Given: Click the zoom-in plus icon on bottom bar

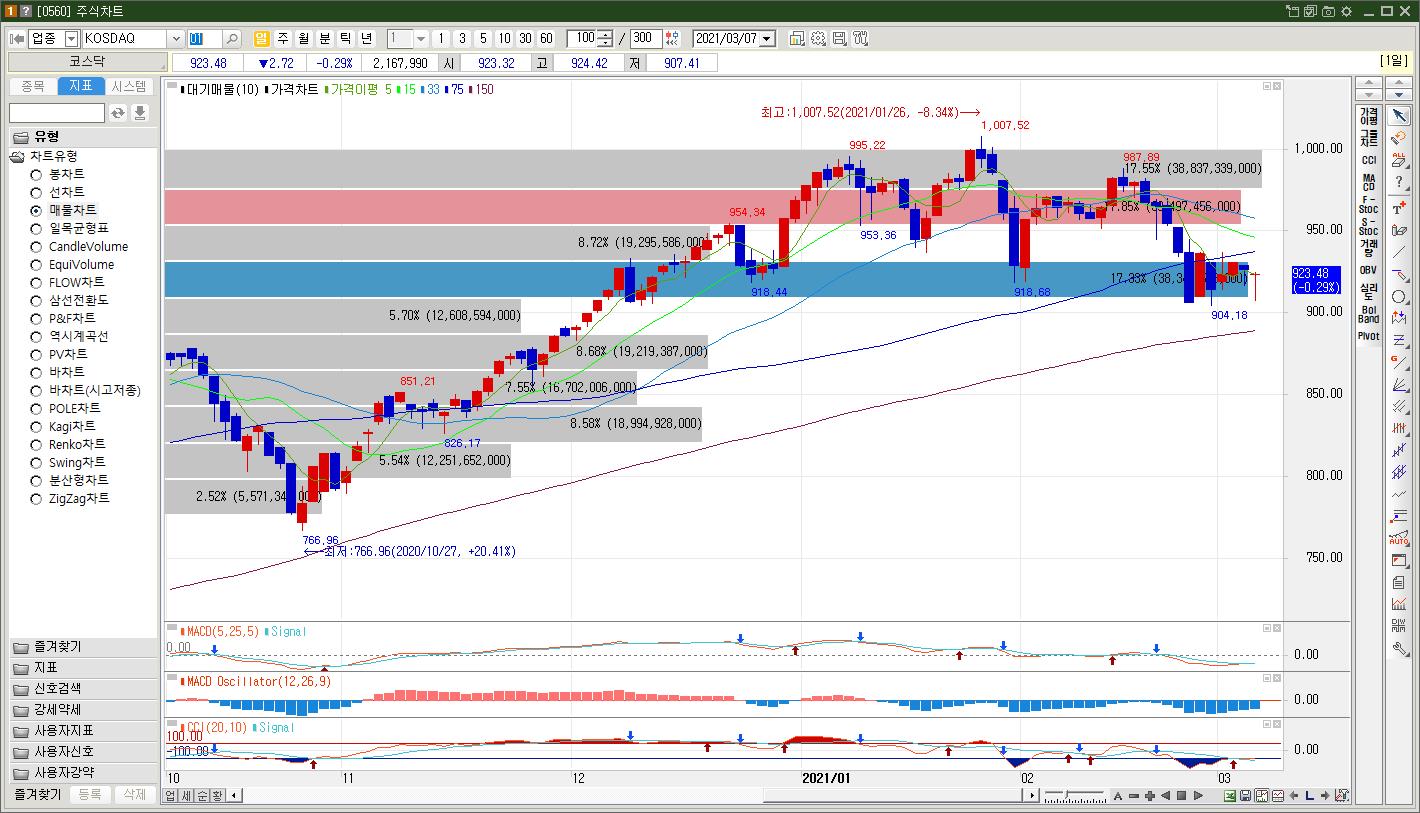Looking at the screenshot, I should (1149, 796).
